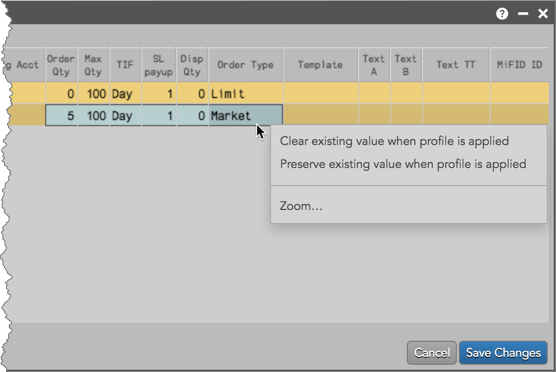Click the Order Qty cell showing 5
Viewport: 556px width, 372px height.
[61, 116]
